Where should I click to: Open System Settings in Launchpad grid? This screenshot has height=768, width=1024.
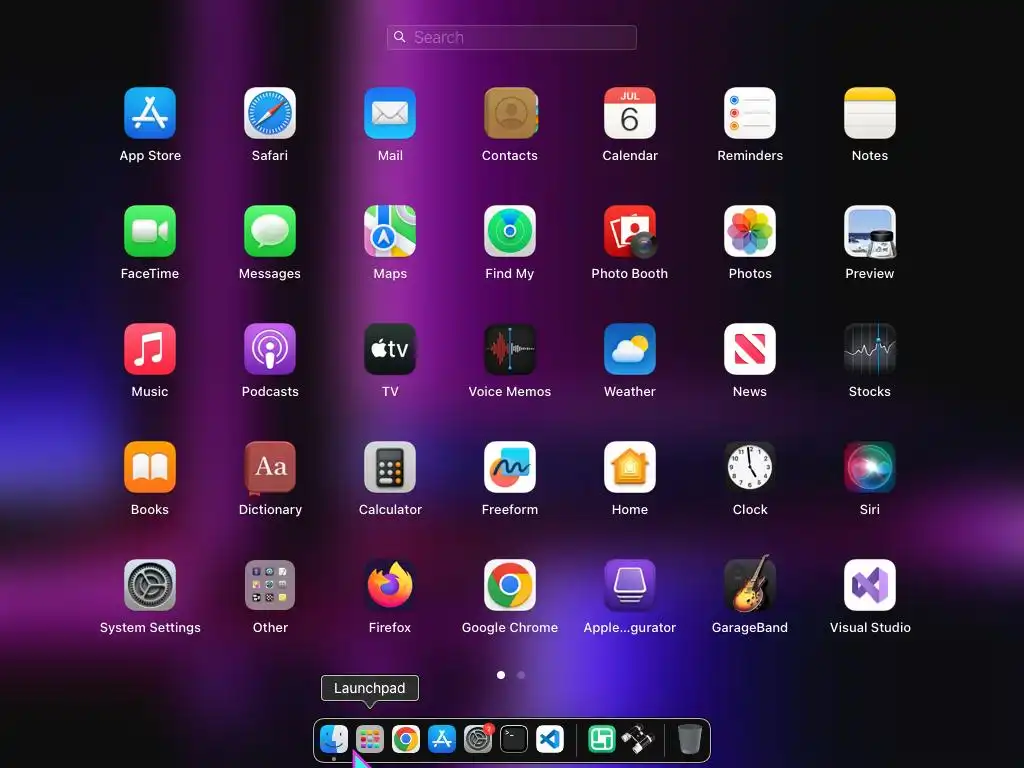point(150,585)
